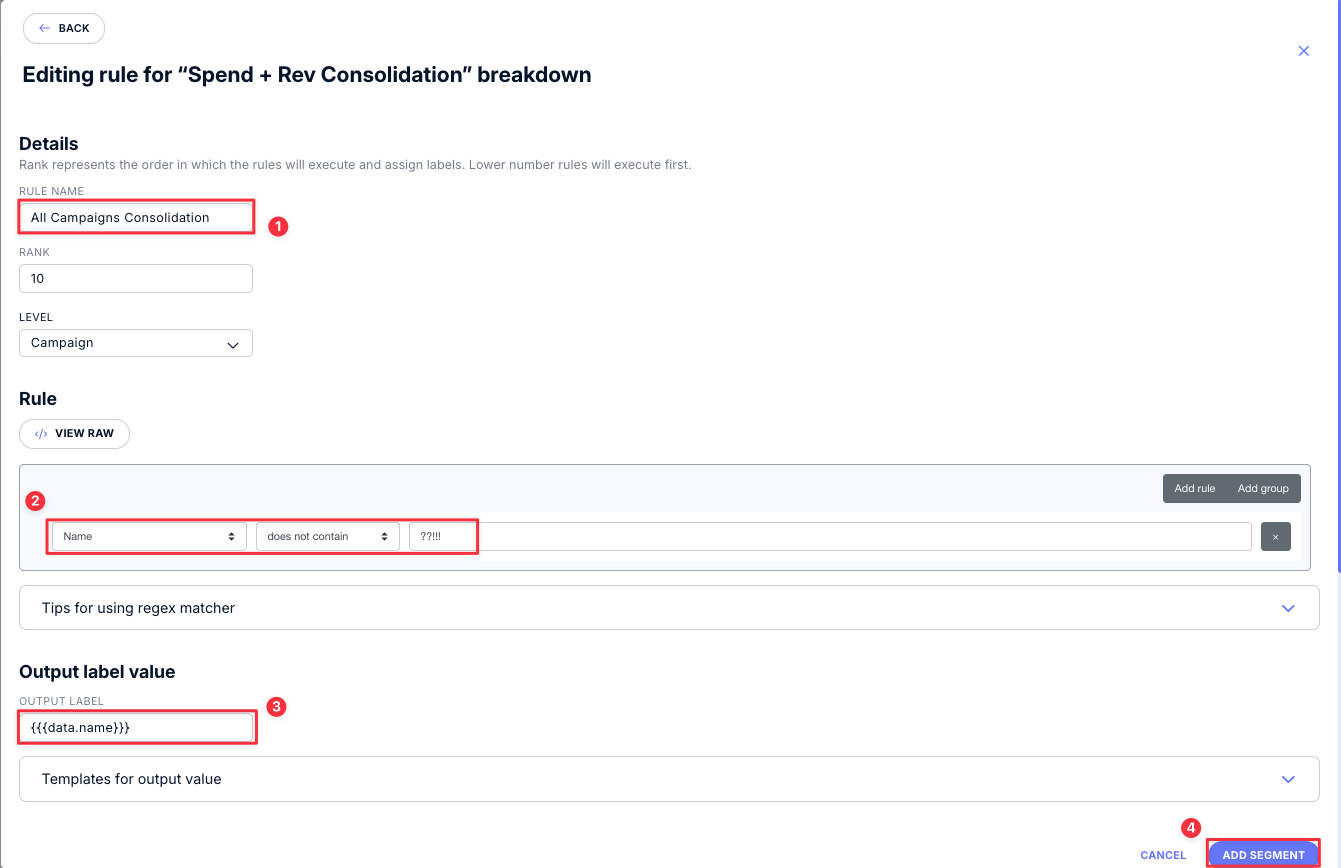Click the chevron on Tips regex panel
This screenshot has height=868, width=1341.
pyautogui.click(x=1288, y=608)
